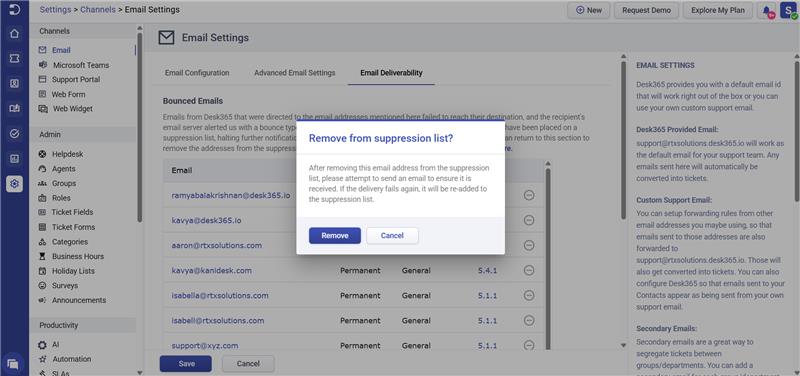Screen dimensions: 800x376
Task: Open notifications bell icon
Action: click(x=767, y=11)
